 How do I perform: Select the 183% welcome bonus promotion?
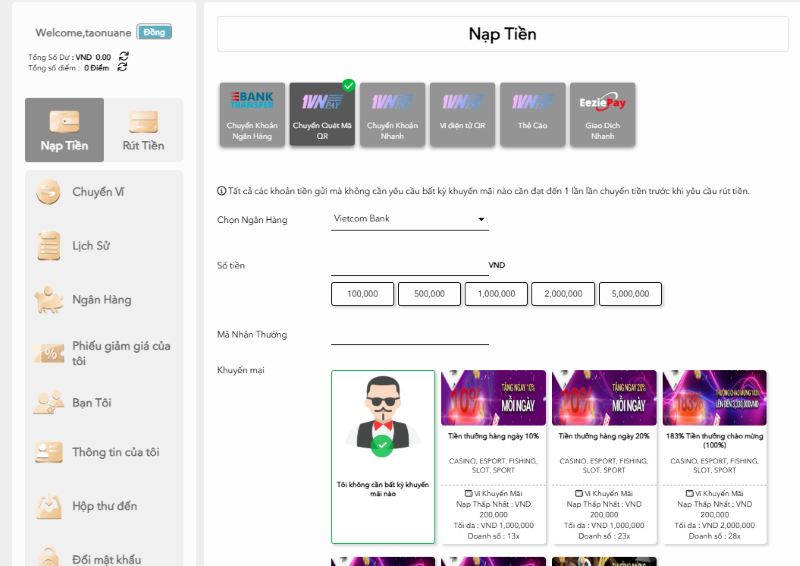tap(714, 456)
